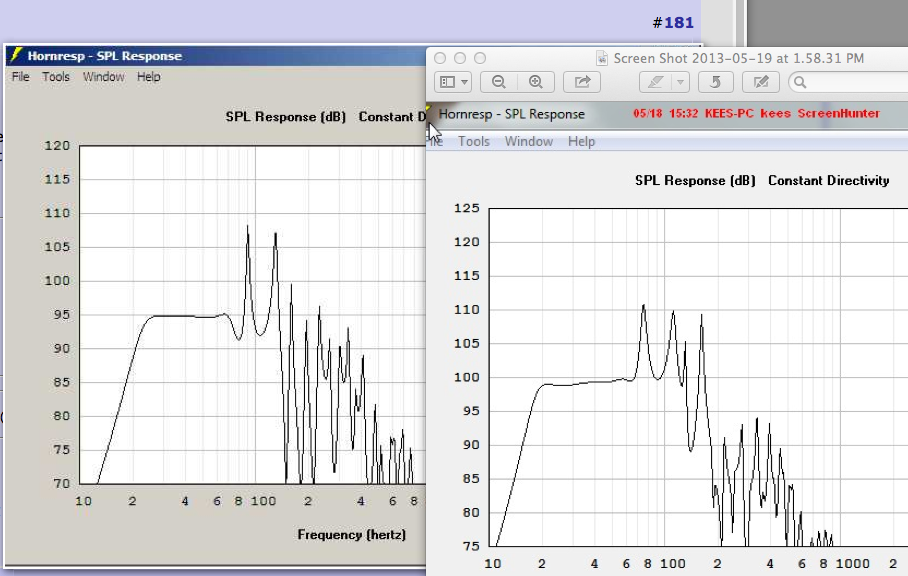Expand sidebar view dropdown arrow in Preview

(464, 82)
